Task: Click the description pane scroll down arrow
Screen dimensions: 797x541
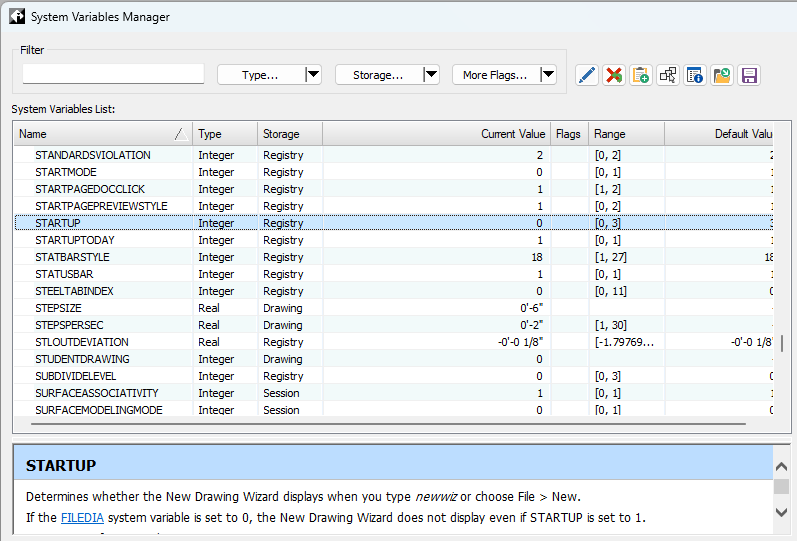Action: coord(781,512)
